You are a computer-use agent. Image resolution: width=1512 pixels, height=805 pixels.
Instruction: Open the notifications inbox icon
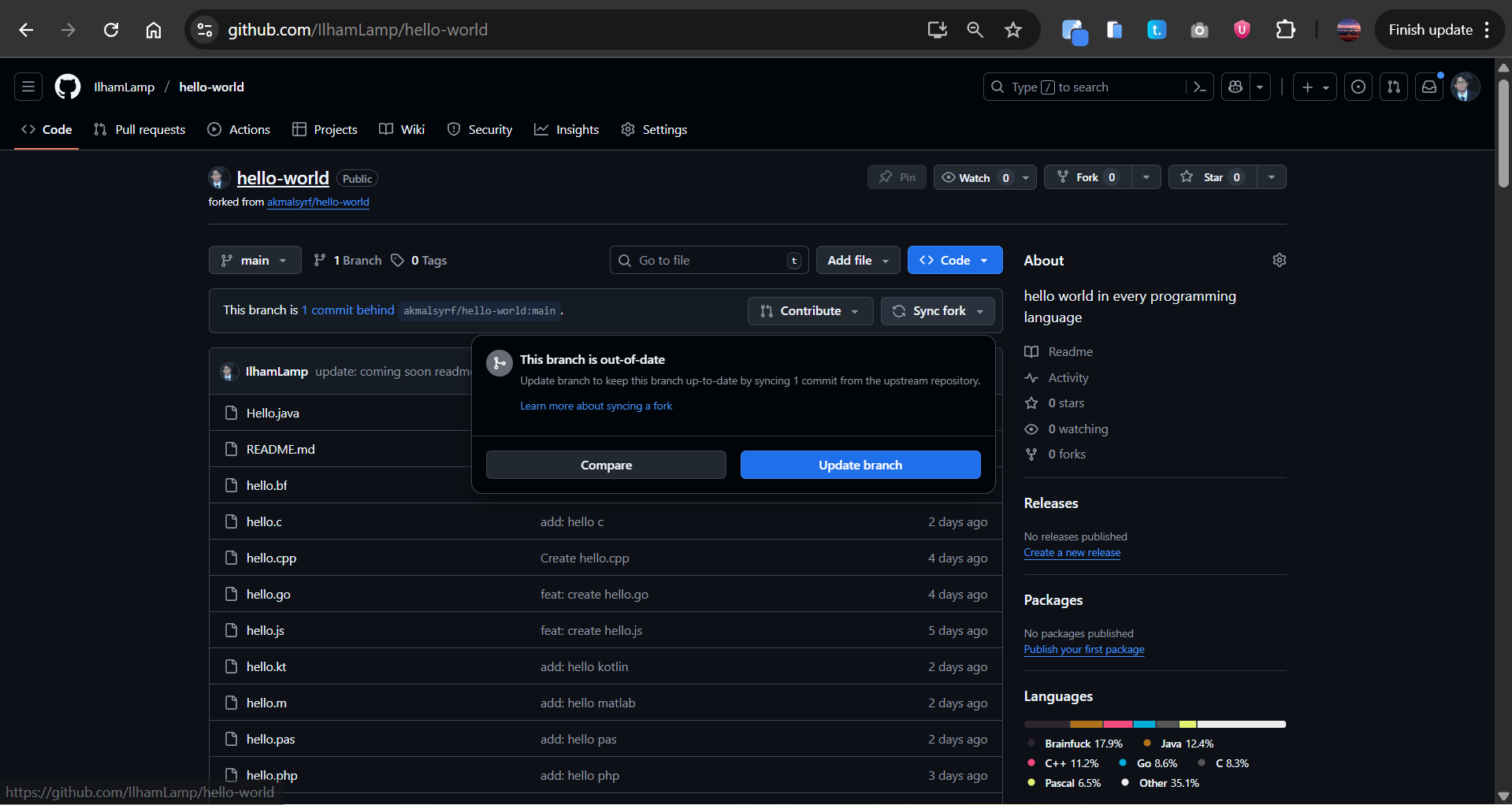click(1428, 87)
